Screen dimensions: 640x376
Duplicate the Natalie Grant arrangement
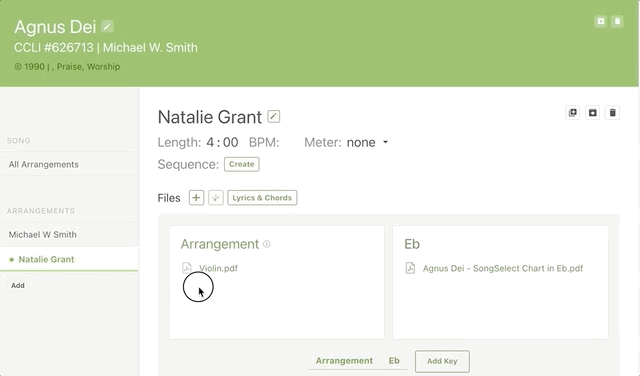pyautogui.click(x=573, y=112)
